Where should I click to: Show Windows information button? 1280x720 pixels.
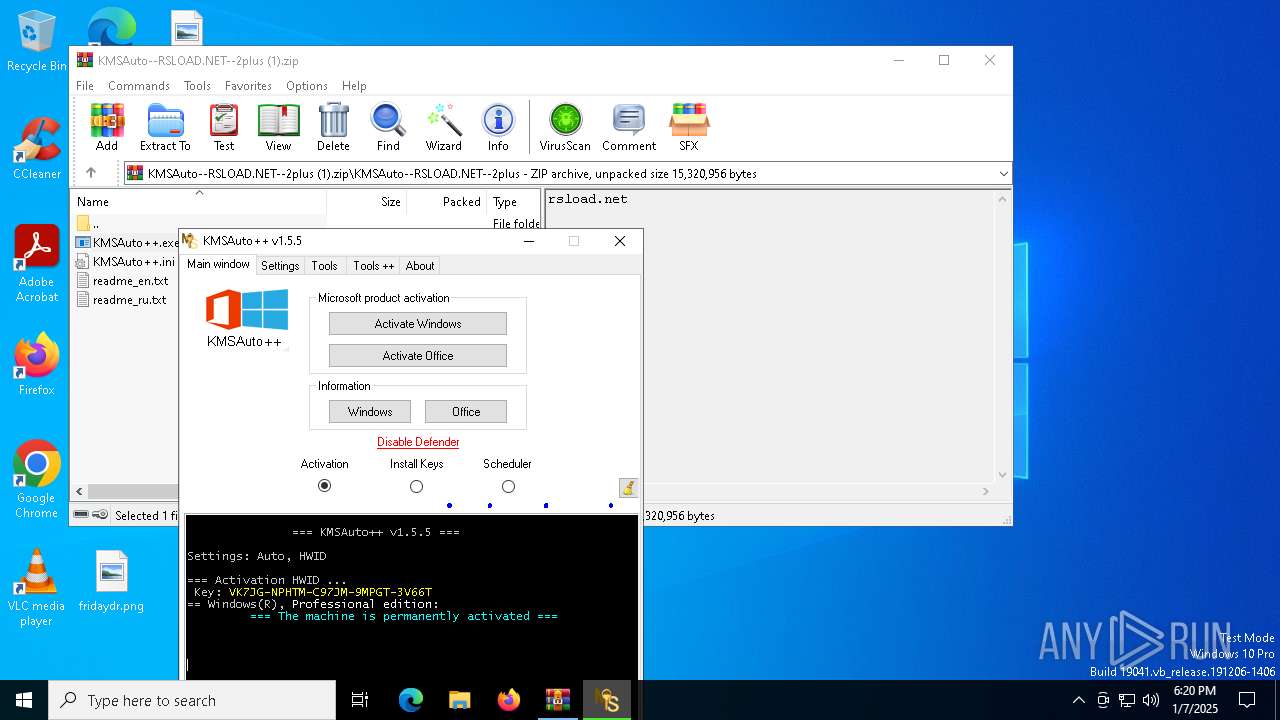(370, 412)
